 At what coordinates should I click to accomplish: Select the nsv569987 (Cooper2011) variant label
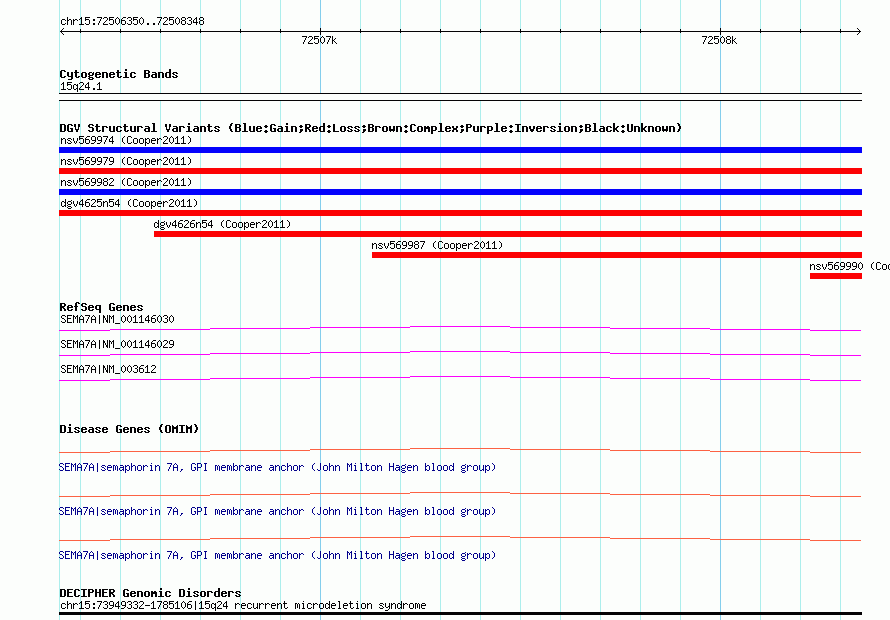pyautogui.click(x=437, y=245)
